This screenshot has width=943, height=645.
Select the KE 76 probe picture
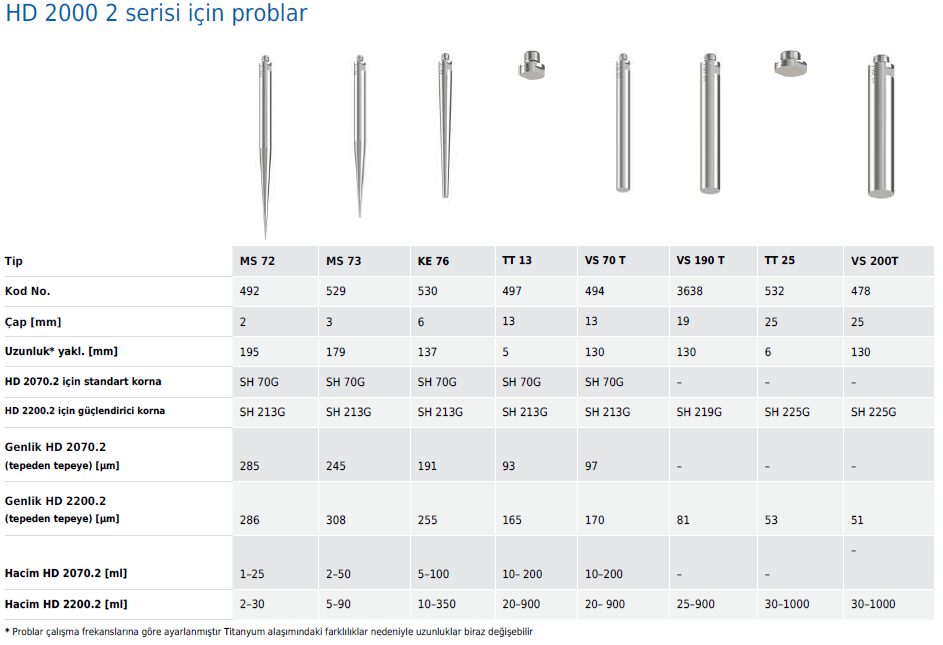445,125
